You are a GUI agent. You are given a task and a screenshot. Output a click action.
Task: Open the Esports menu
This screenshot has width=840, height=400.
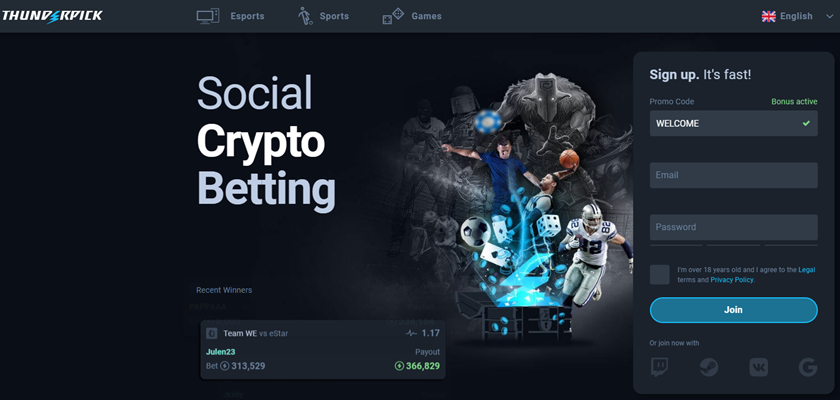click(247, 16)
